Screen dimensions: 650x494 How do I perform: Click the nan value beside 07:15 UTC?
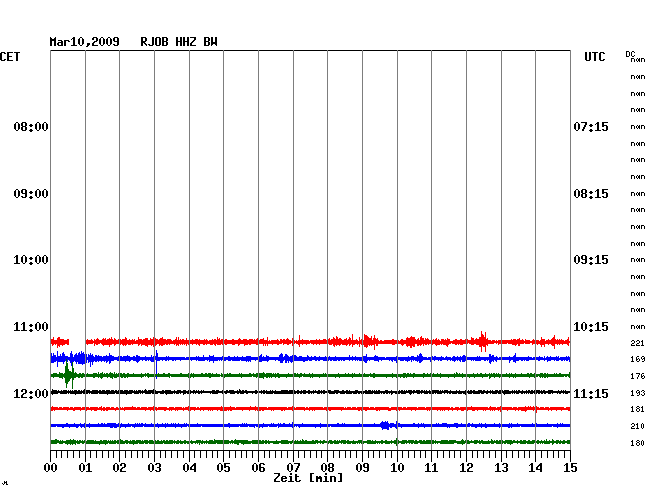(x=638, y=127)
